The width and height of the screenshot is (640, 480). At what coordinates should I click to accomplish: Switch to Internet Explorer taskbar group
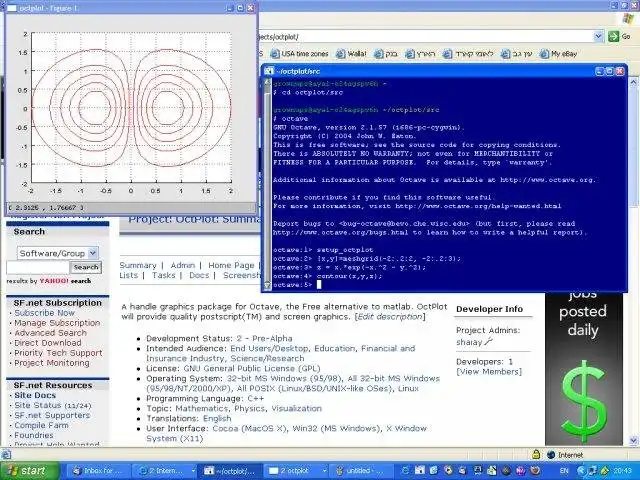click(164, 471)
